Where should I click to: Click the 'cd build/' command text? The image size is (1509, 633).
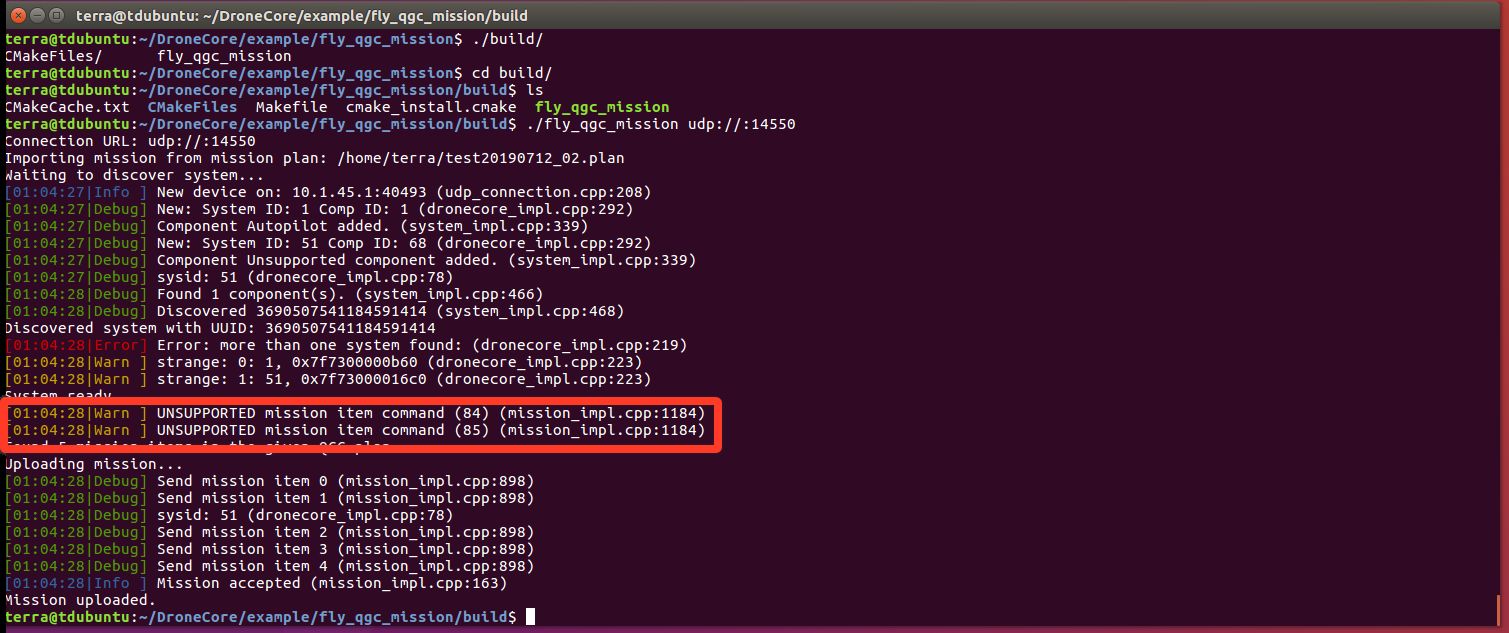511,73
